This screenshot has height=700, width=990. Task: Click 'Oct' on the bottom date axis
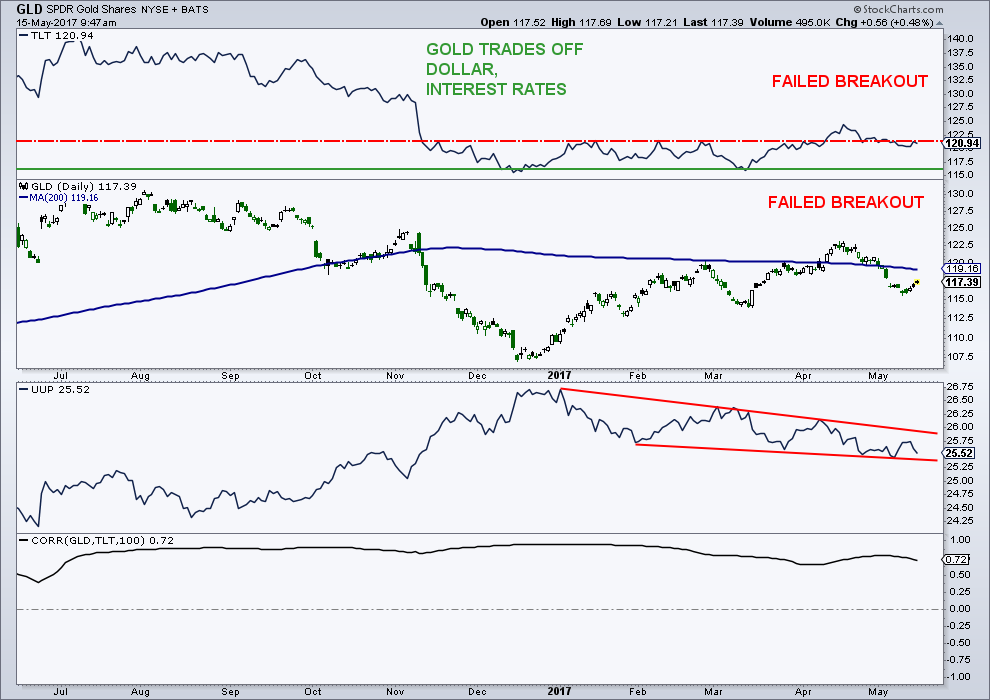[x=313, y=692]
